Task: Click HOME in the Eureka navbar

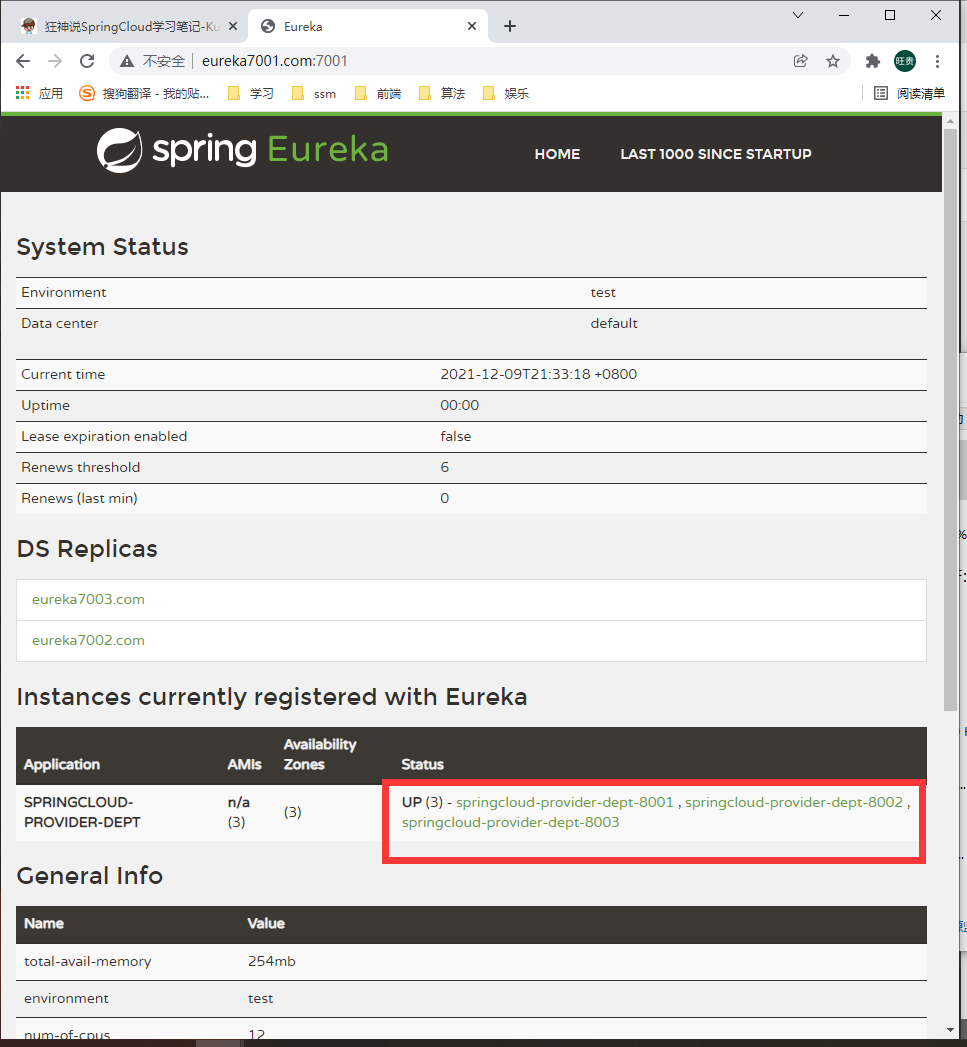Action: click(557, 154)
